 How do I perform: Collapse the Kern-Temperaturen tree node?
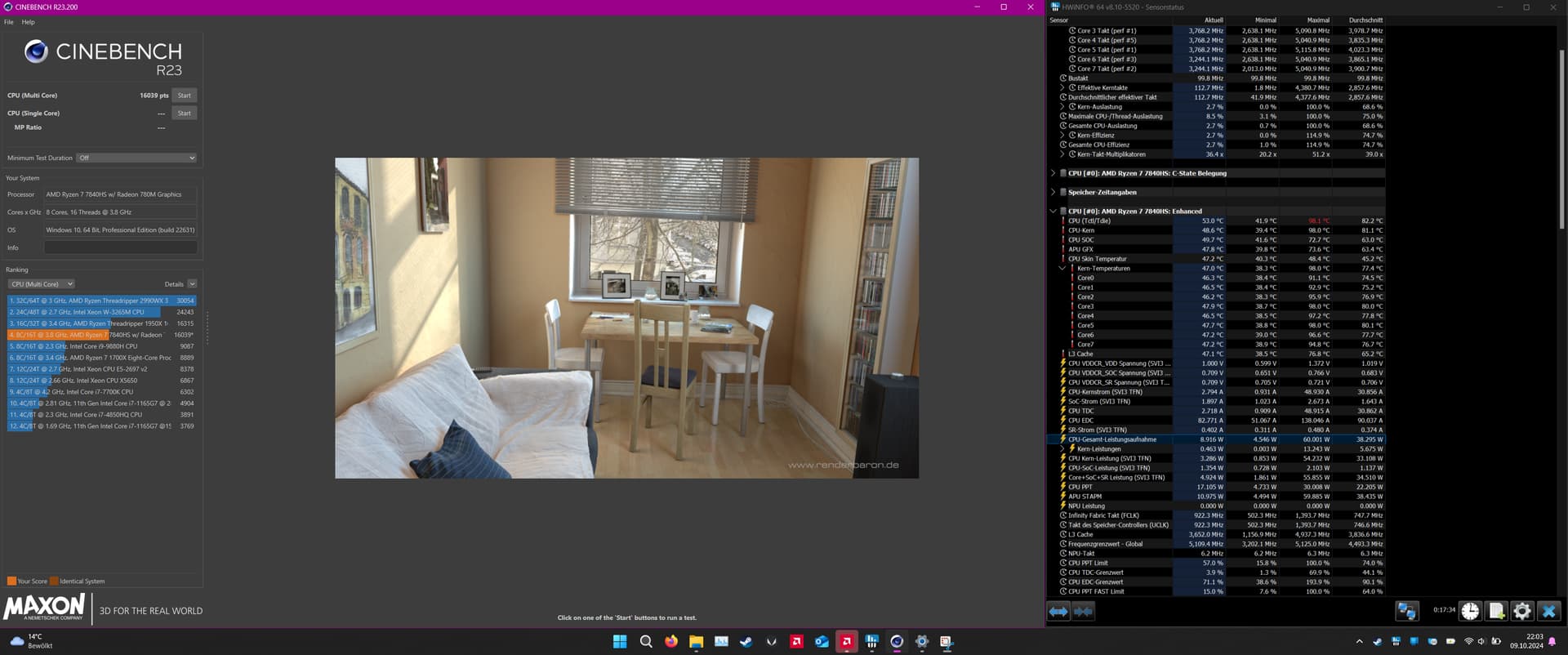(x=1062, y=268)
